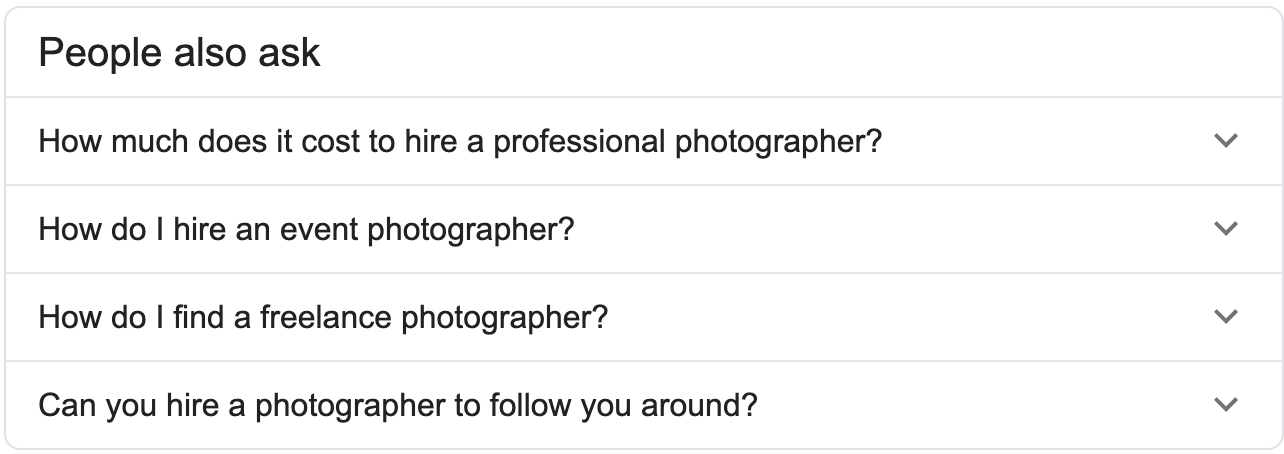The image size is (1284, 454).
Task: Open the dropdown arrow on the last question row
Action: pos(1225,405)
